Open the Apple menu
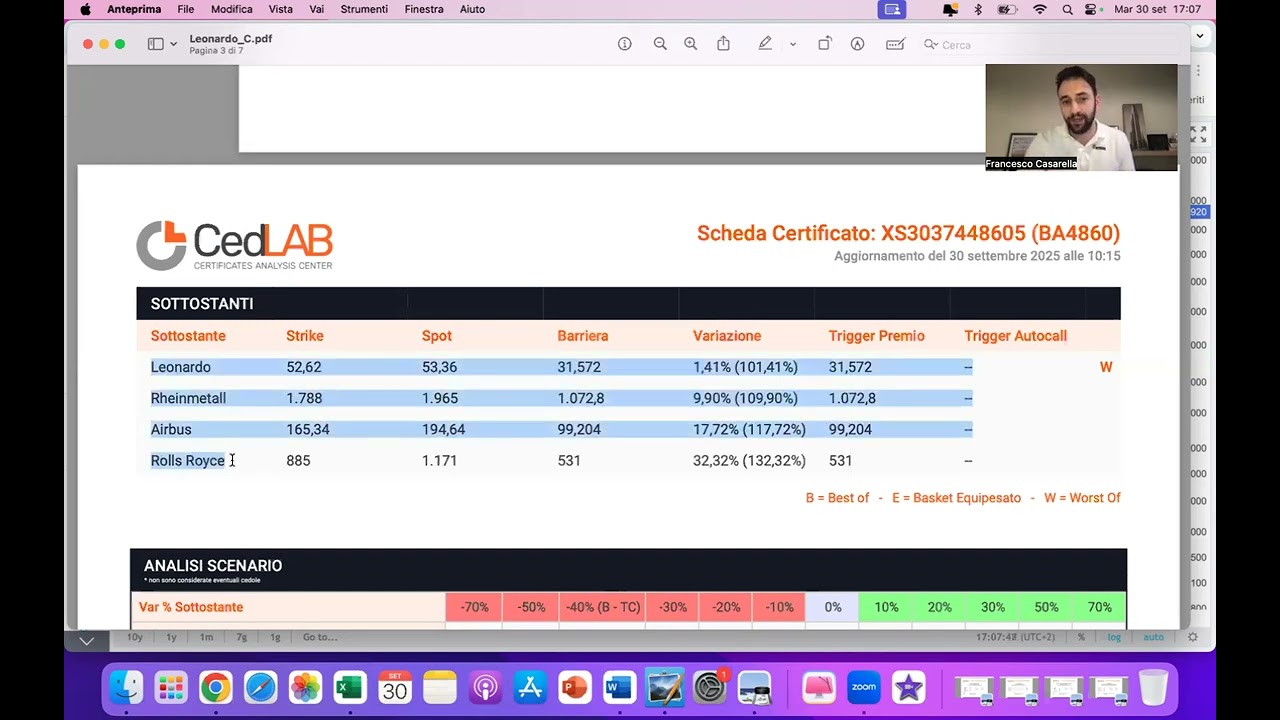The image size is (1280, 720). [x=86, y=9]
